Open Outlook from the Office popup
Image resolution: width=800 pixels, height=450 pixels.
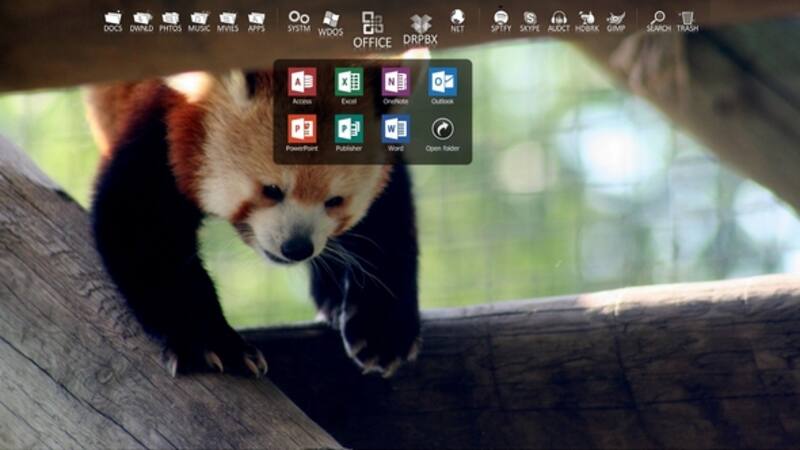[x=442, y=82]
